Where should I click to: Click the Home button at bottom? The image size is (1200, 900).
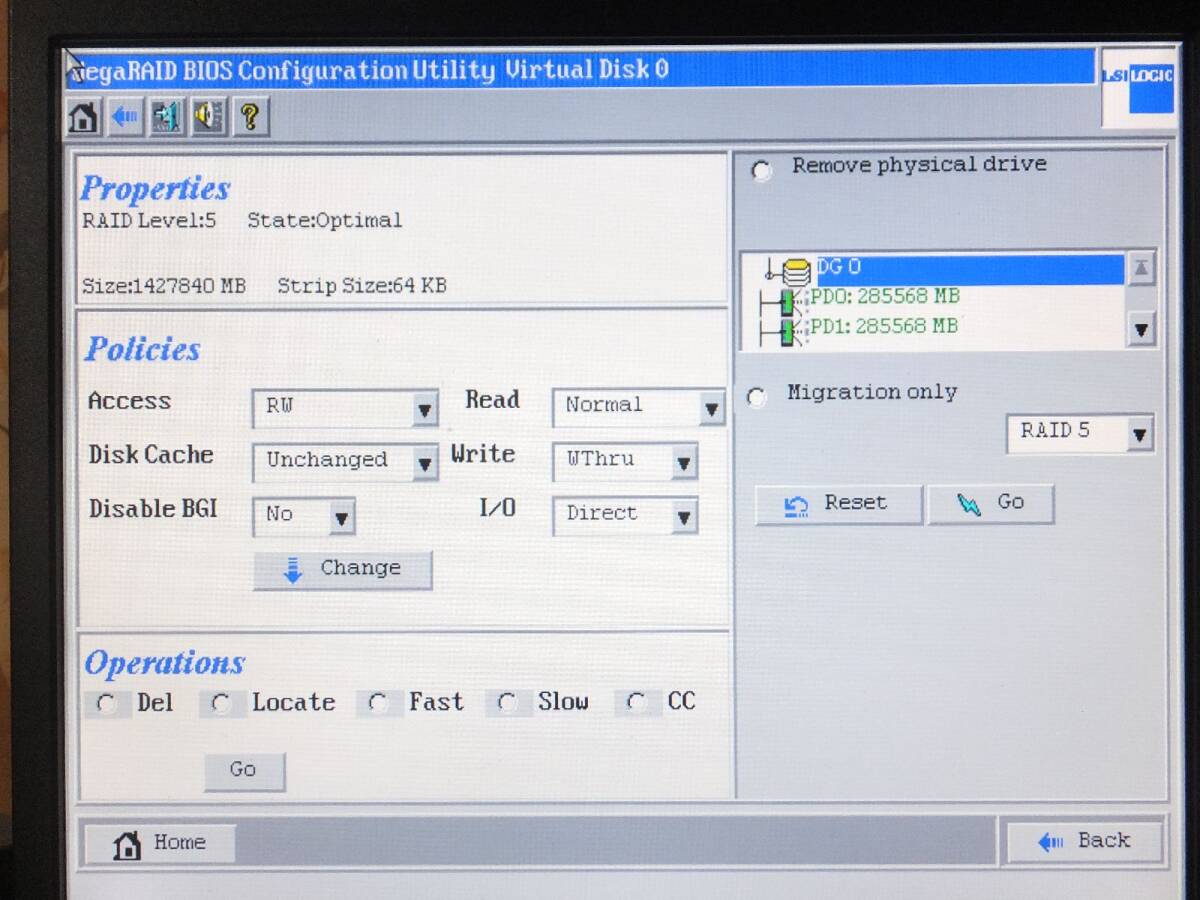[x=159, y=844]
